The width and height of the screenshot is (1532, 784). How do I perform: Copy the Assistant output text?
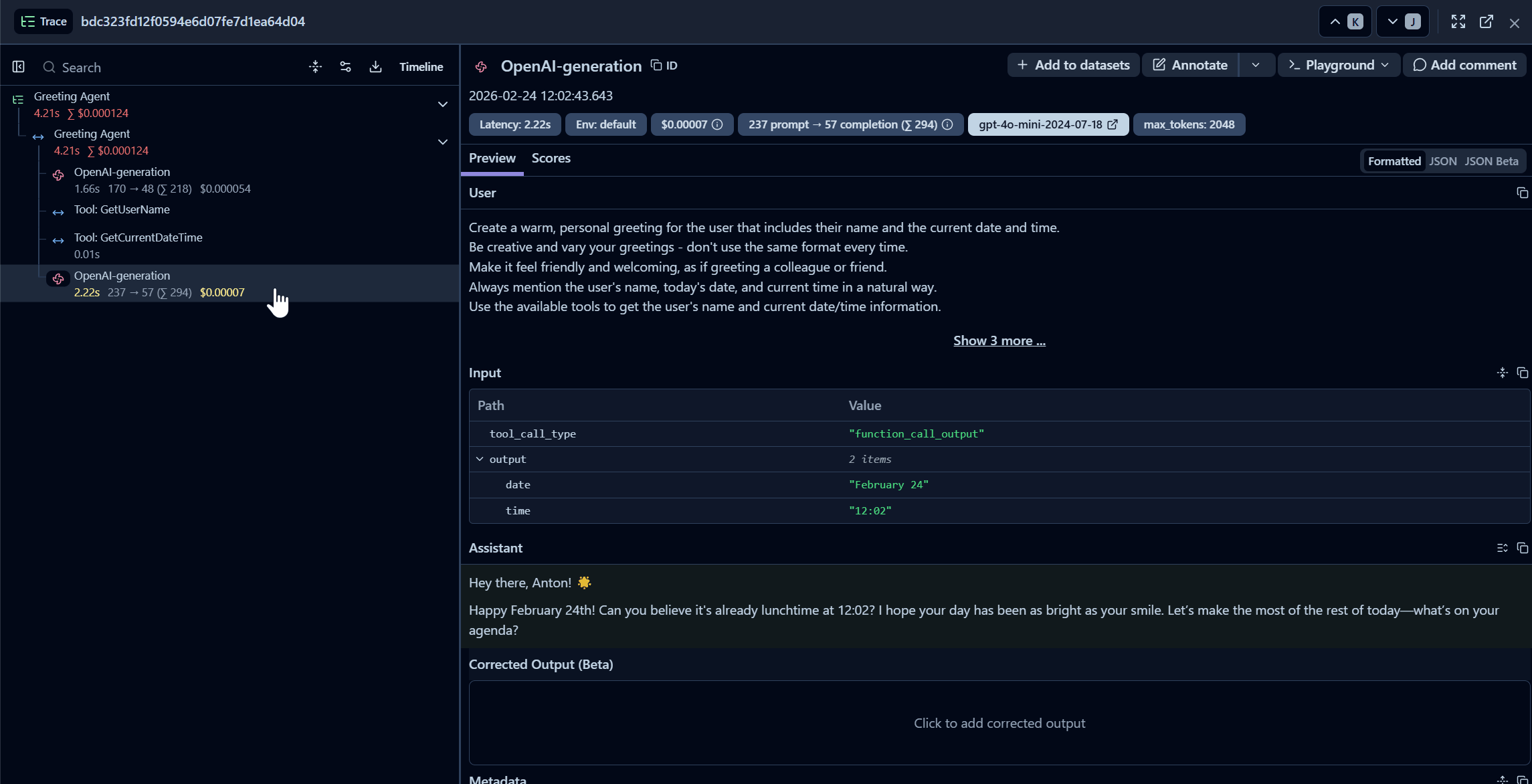pos(1522,549)
